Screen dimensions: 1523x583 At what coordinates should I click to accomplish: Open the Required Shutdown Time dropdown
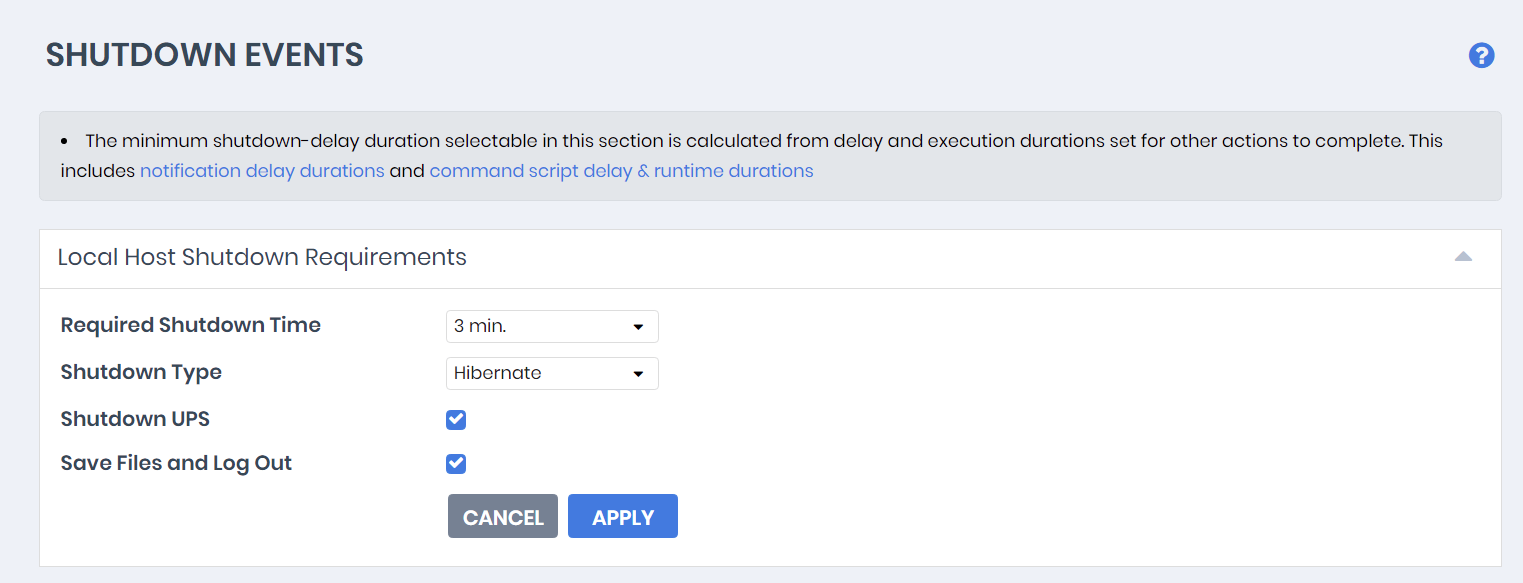point(551,326)
